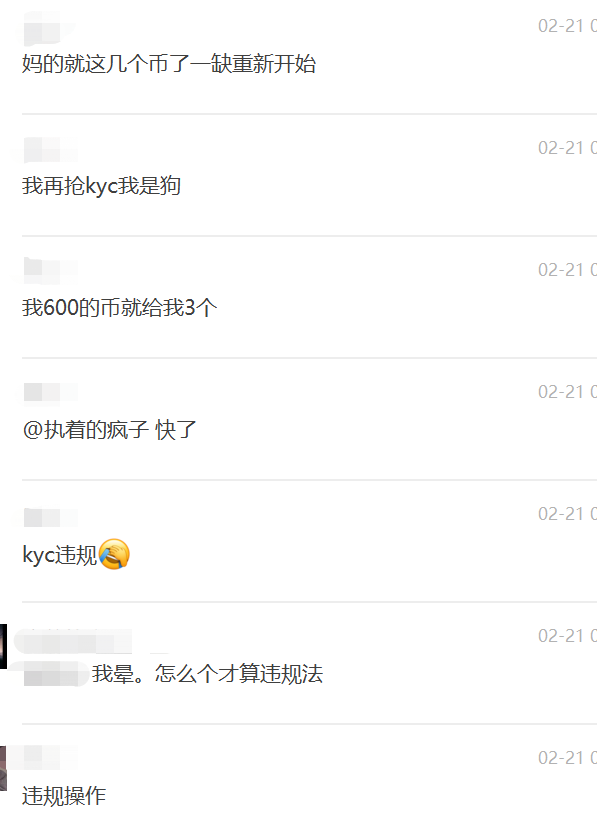Click the timestamp of the 违规操作 comment

coord(567,758)
